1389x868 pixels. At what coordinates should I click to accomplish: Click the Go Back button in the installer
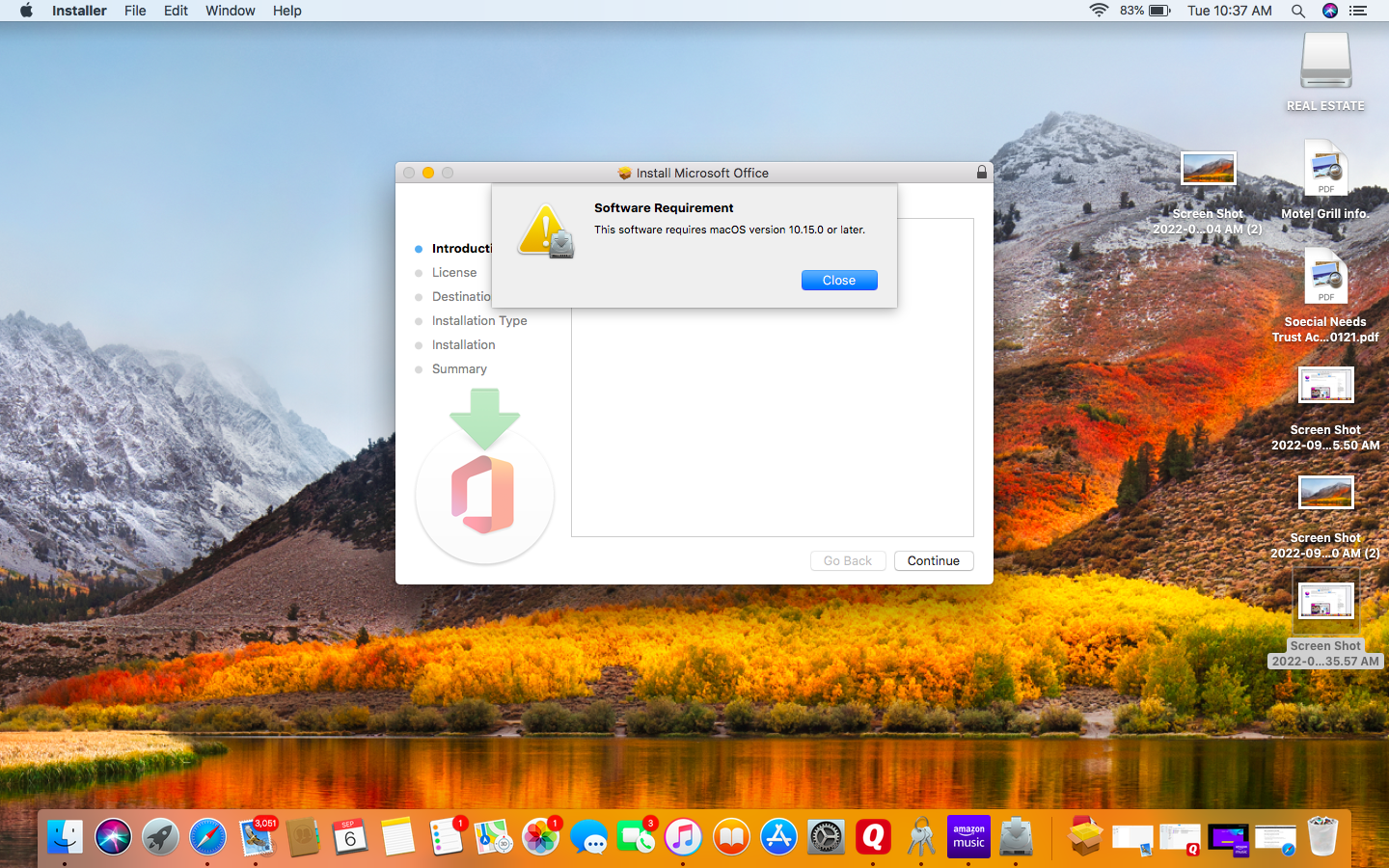[848, 560]
